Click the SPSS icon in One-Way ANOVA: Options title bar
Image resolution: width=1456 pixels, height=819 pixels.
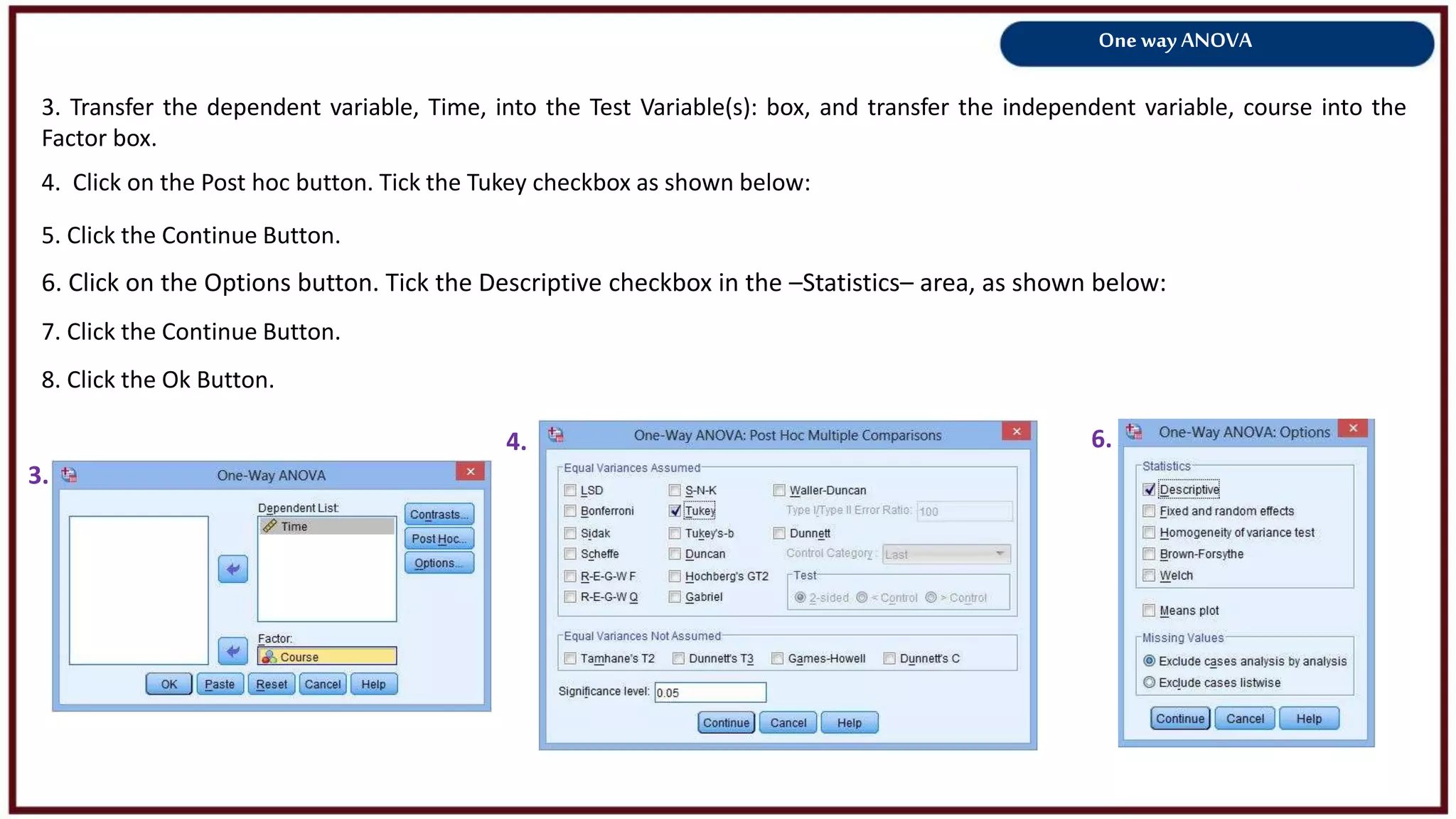(1134, 431)
